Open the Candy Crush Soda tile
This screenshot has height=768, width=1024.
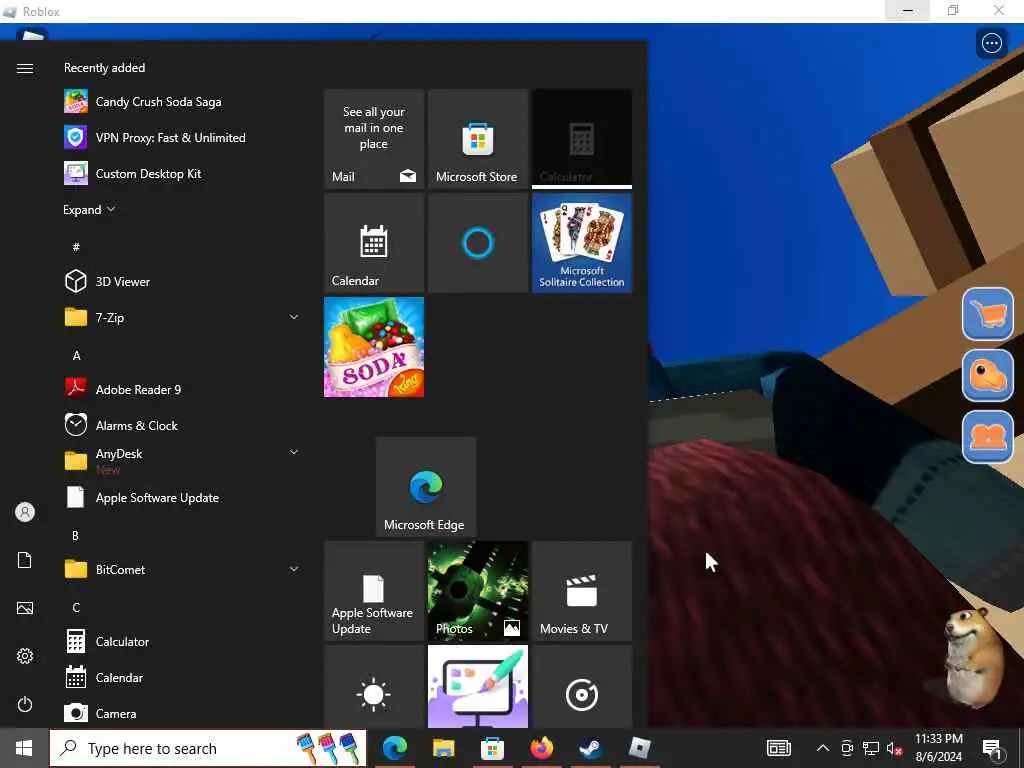374,347
